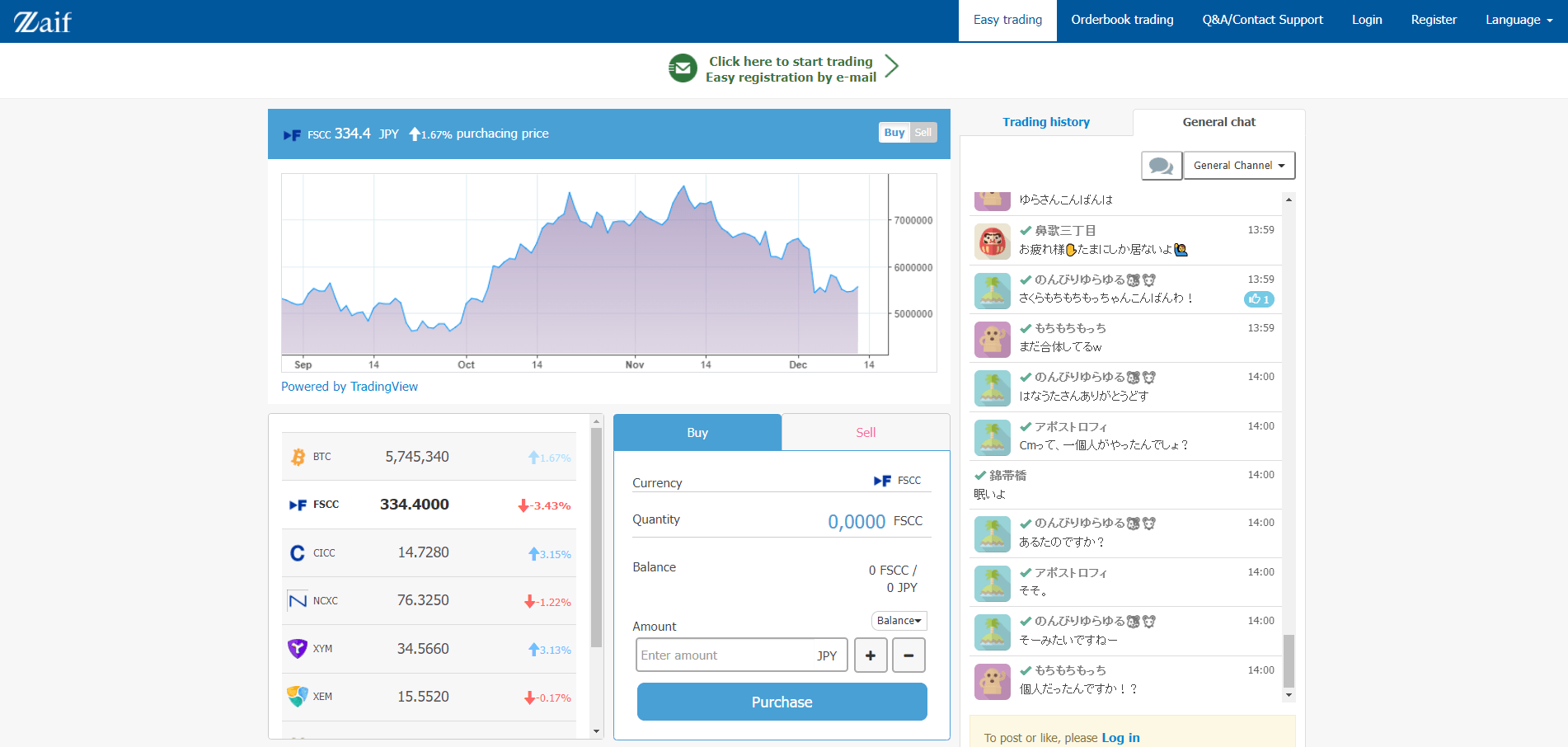Click the FSCC coin icon in list
The height and width of the screenshot is (747, 1568).
click(x=298, y=505)
